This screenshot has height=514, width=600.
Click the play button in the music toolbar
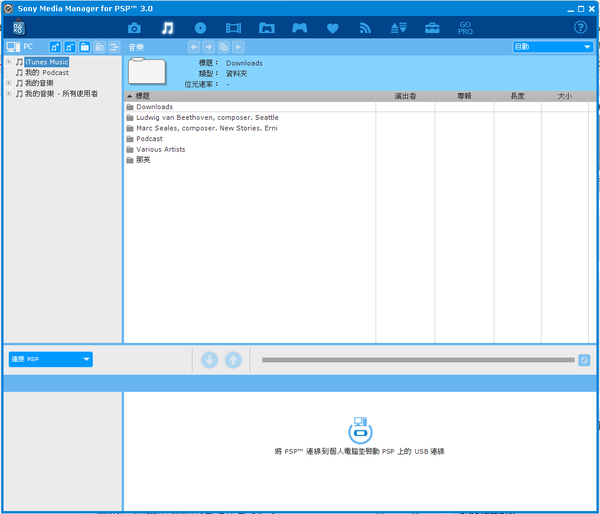(x=238, y=47)
